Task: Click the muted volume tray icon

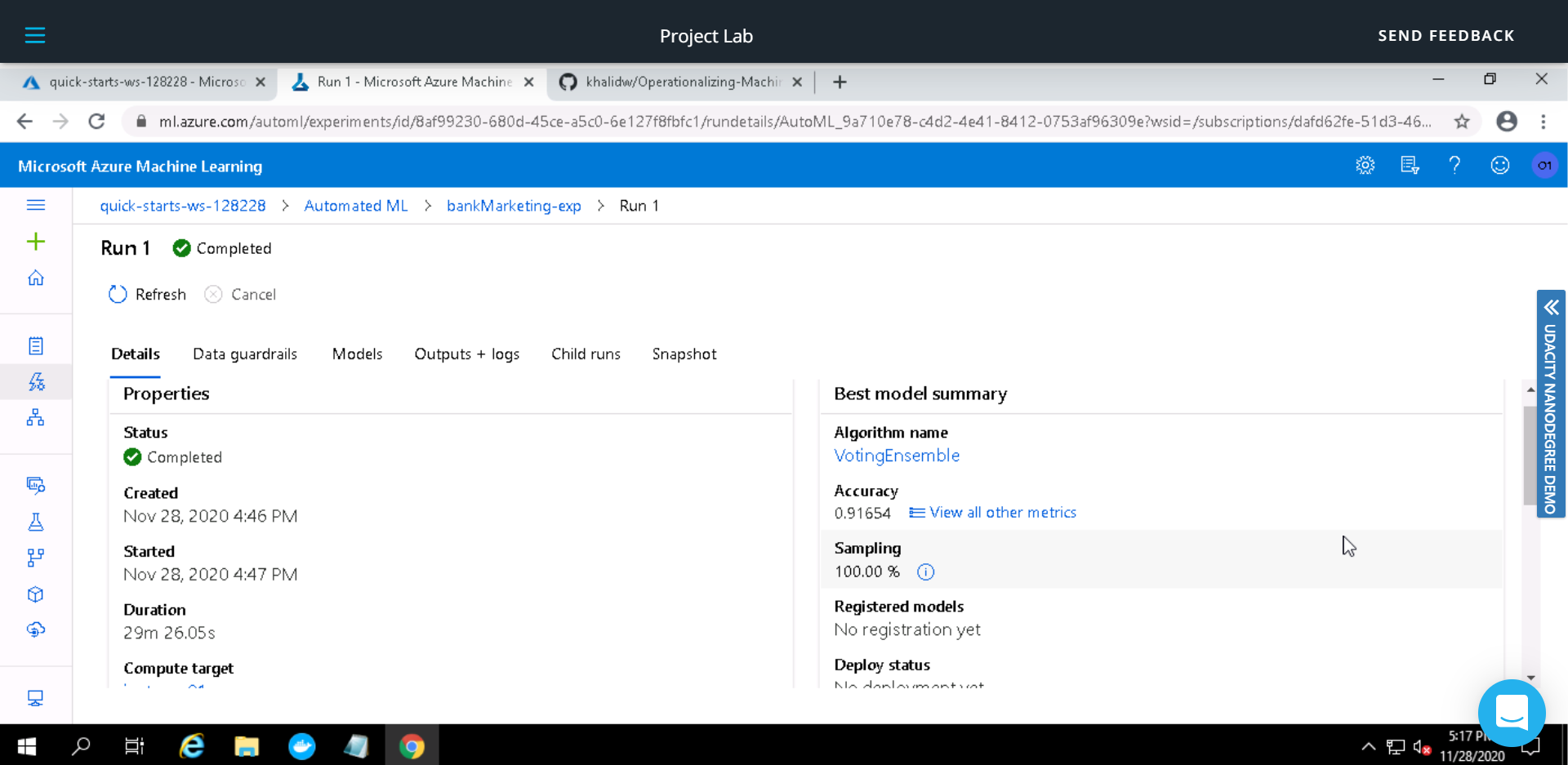Action: coord(1422,747)
